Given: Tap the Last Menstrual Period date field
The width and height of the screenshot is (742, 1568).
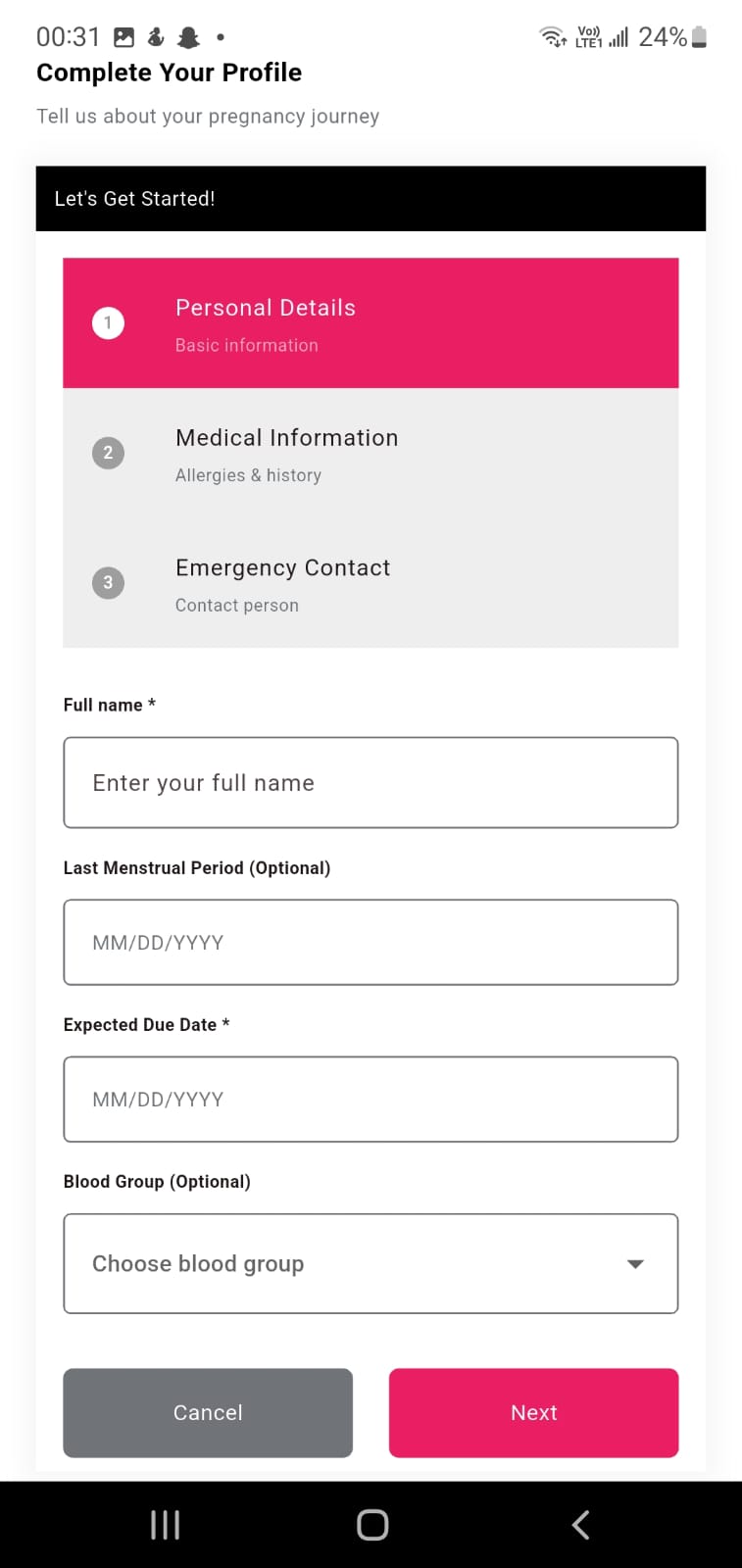Looking at the screenshot, I should [371, 942].
